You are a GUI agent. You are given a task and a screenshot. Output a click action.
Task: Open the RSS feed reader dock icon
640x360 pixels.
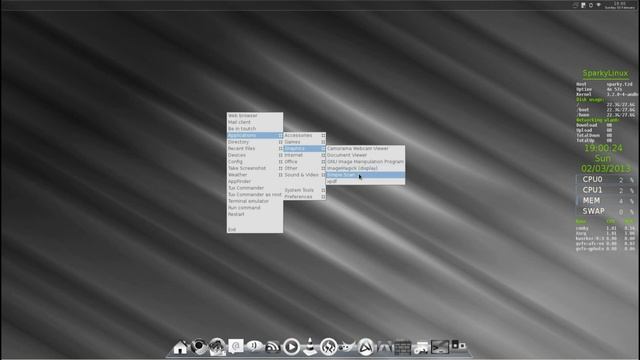pyautogui.click(x=272, y=347)
